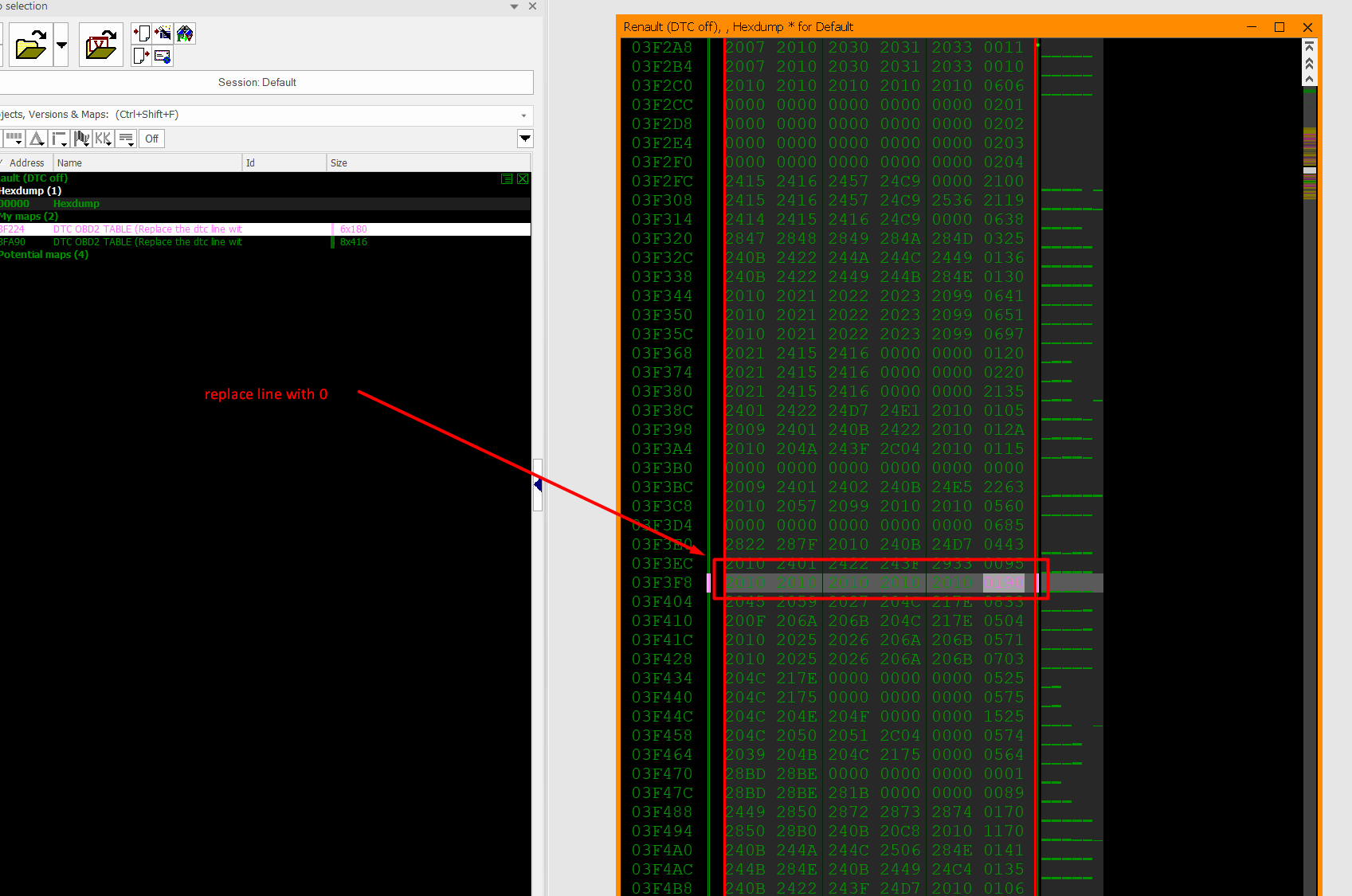Screen dimensions: 1352x896
Task: Maximize the Hexdump window
Action: click(1280, 27)
